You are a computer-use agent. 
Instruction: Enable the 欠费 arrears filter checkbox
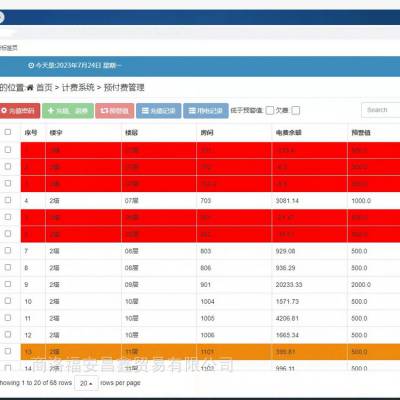296,111
